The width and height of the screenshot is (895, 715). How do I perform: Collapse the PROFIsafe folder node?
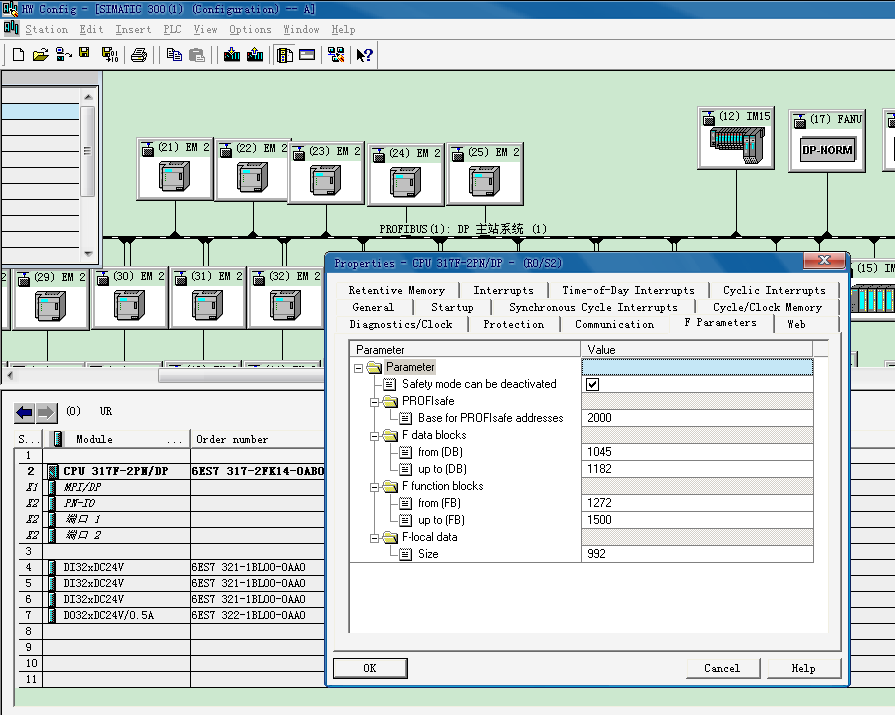coord(375,401)
